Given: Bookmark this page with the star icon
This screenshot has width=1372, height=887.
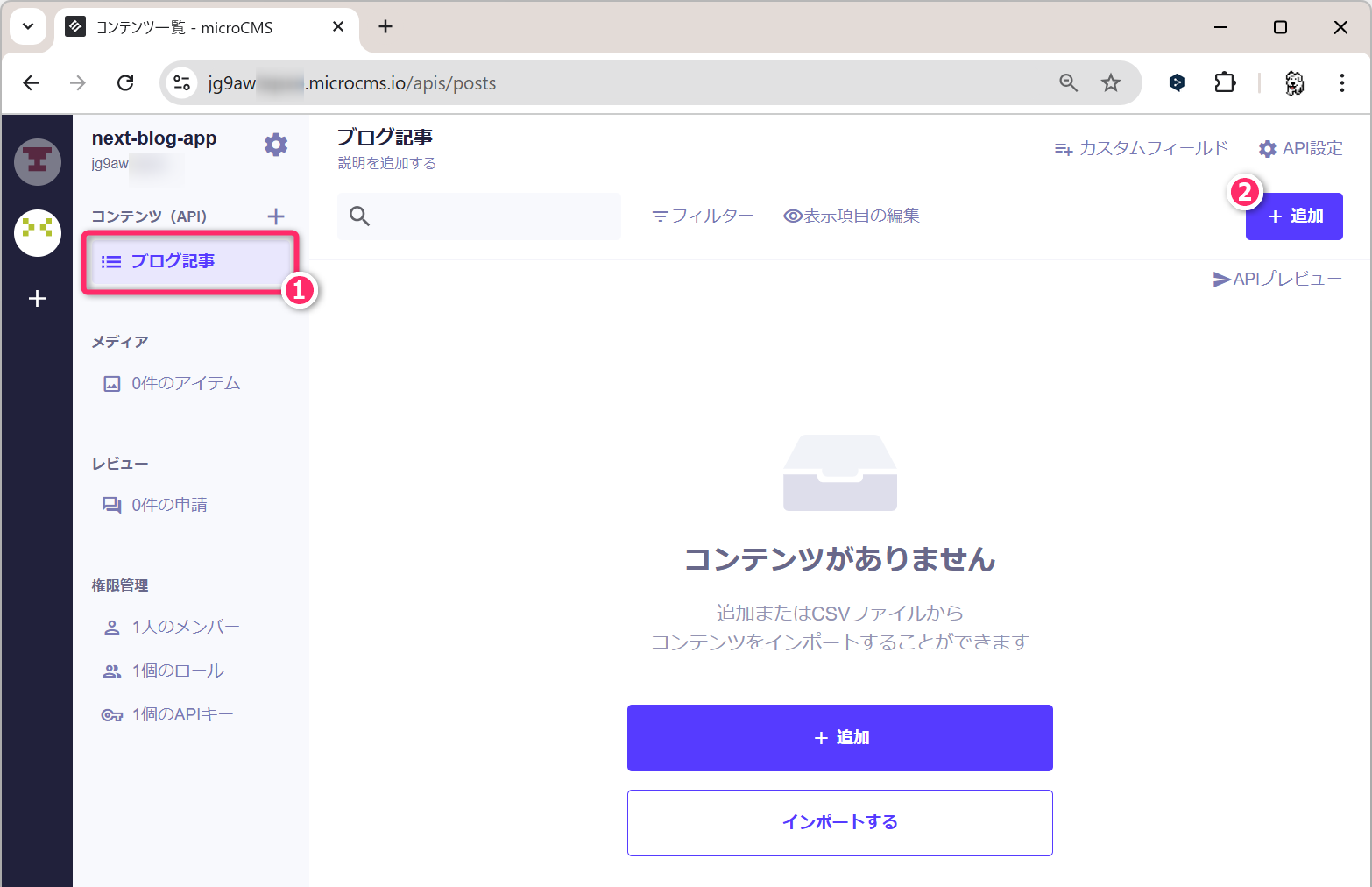Looking at the screenshot, I should (1111, 82).
